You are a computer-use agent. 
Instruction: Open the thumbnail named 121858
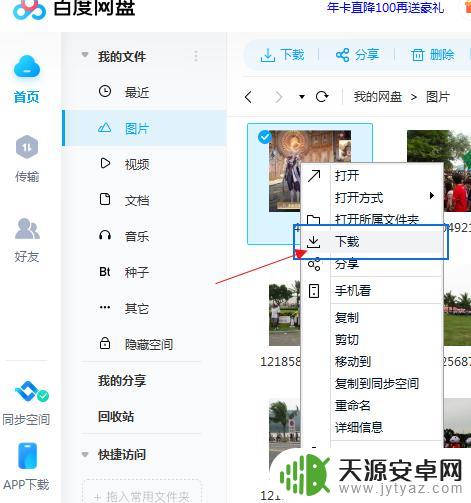click(285, 315)
